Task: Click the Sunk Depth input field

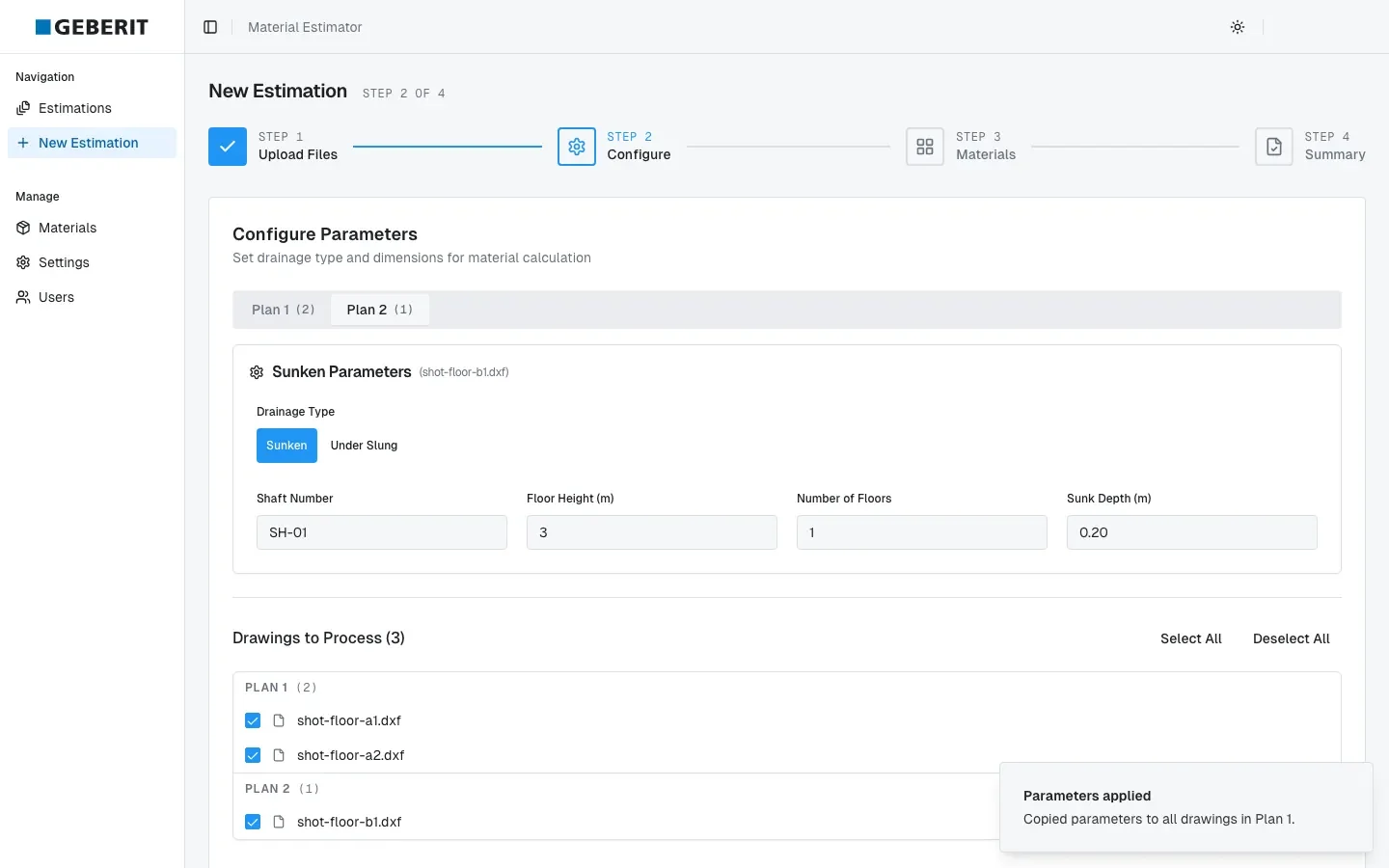Action: tap(1192, 532)
